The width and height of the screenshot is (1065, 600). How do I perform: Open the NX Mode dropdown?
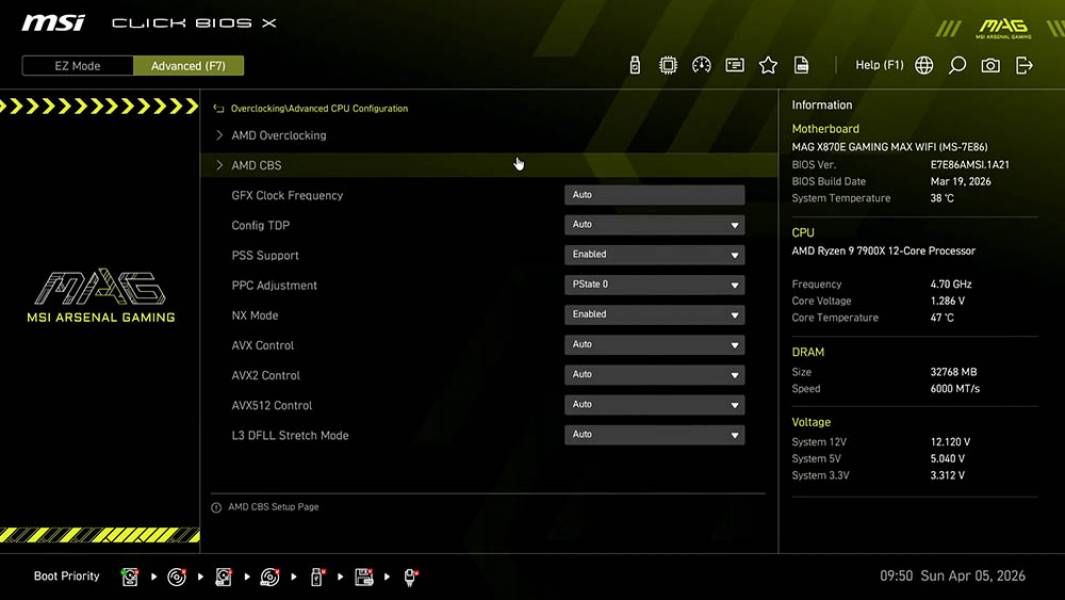pos(654,314)
